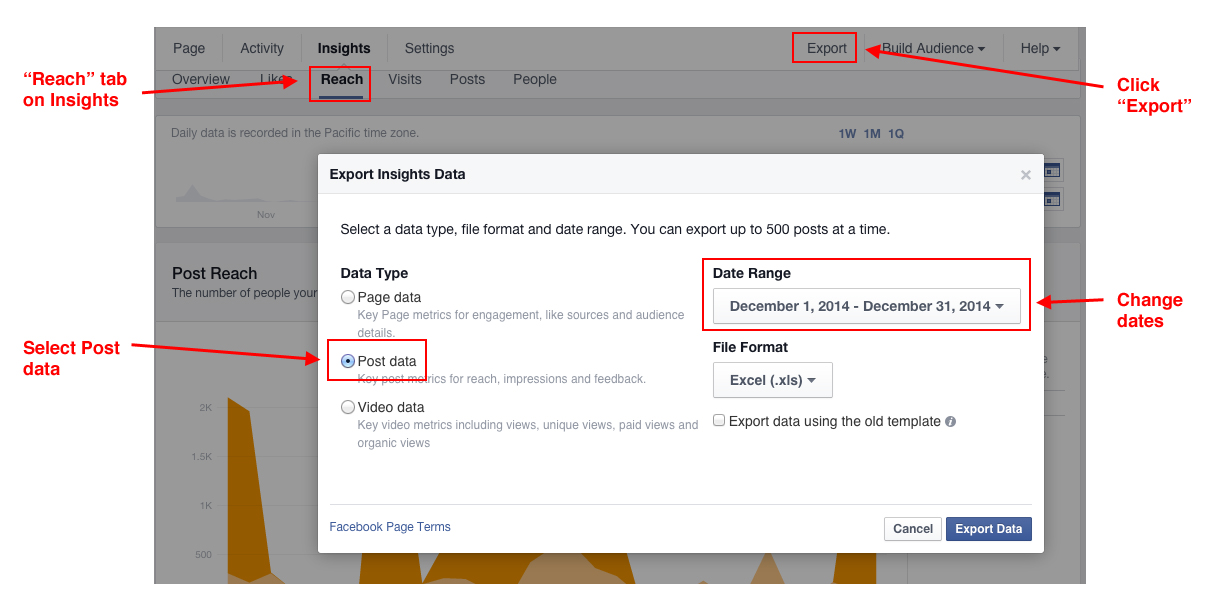1226x607 pixels.
Task: Click Export in the top navigation bar
Action: coord(826,48)
